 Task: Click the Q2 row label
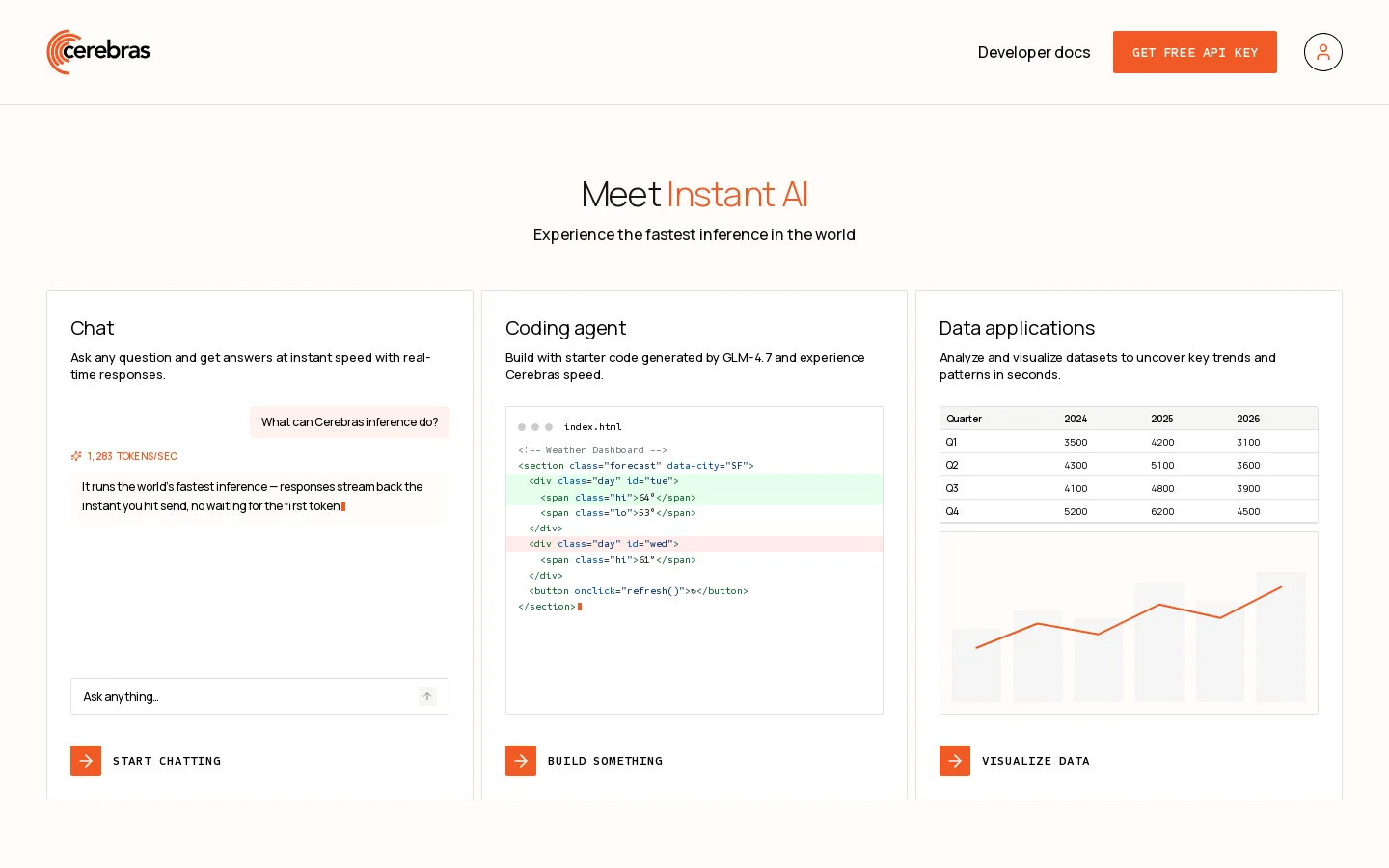pos(952,465)
